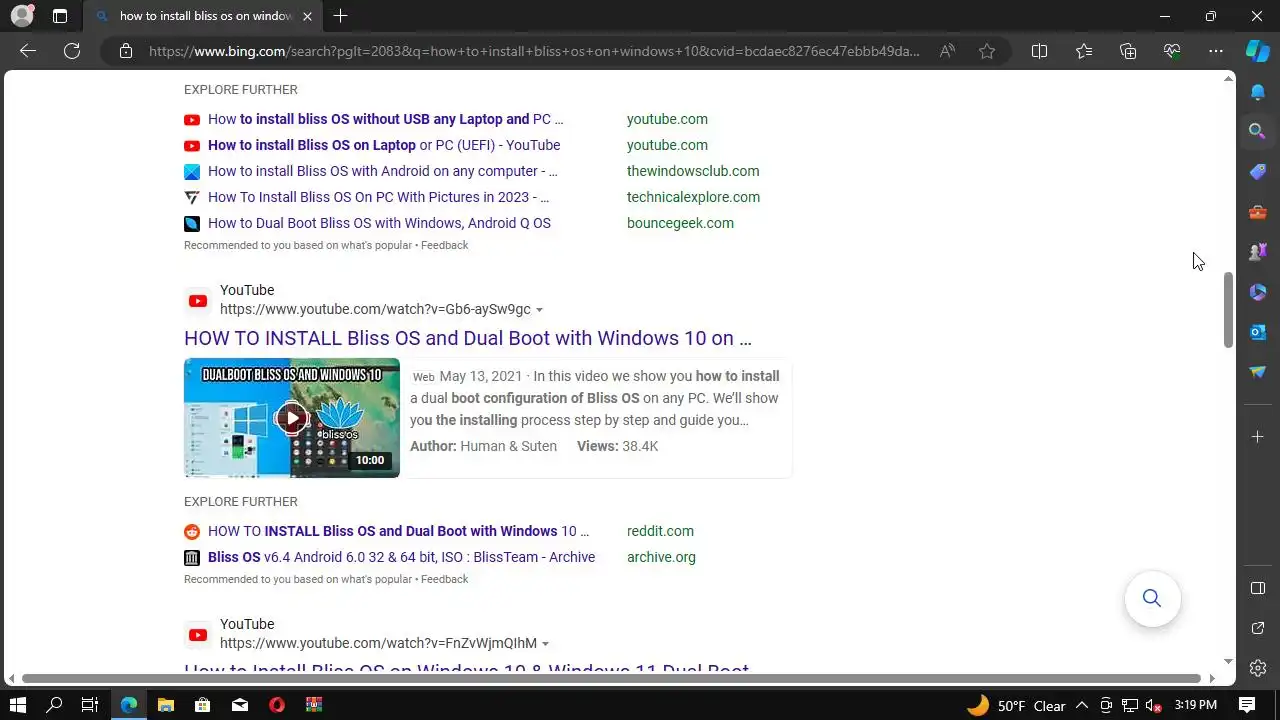Click Feedback under second Explore Further
Screen dimensions: 1280x720
[x=444, y=579]
